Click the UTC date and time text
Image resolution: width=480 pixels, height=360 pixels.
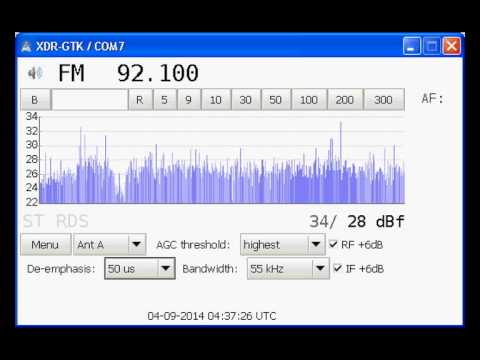(212, 316)
